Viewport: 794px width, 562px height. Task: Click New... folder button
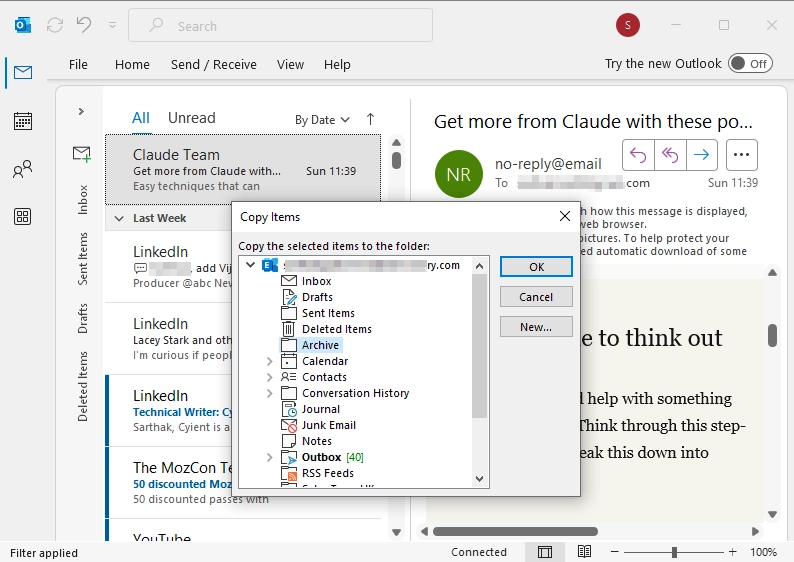click(x=536, y=327)
